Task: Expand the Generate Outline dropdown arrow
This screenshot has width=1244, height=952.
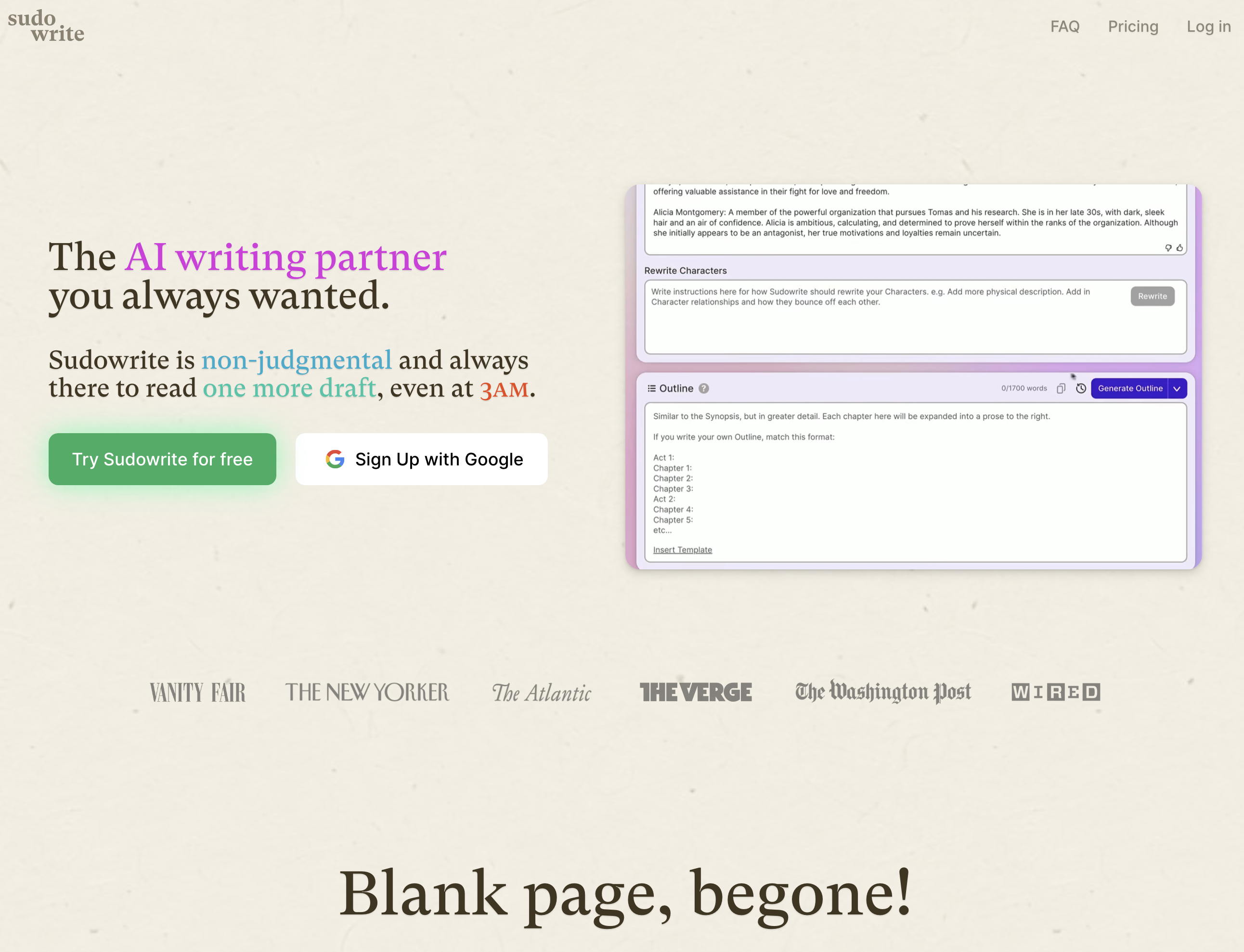Action: tap(1177, 389)
